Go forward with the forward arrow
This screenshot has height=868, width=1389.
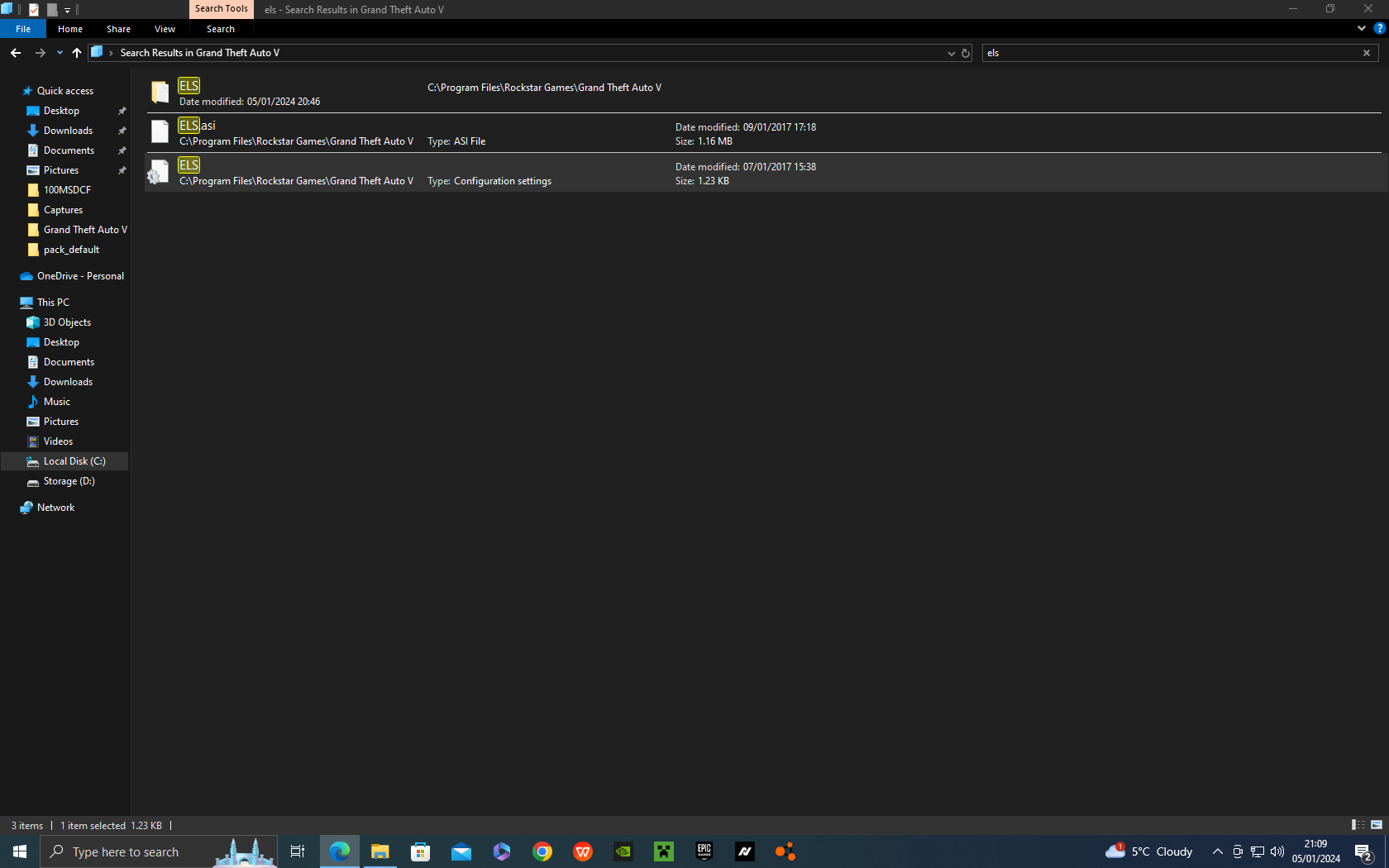click(40, 53)
